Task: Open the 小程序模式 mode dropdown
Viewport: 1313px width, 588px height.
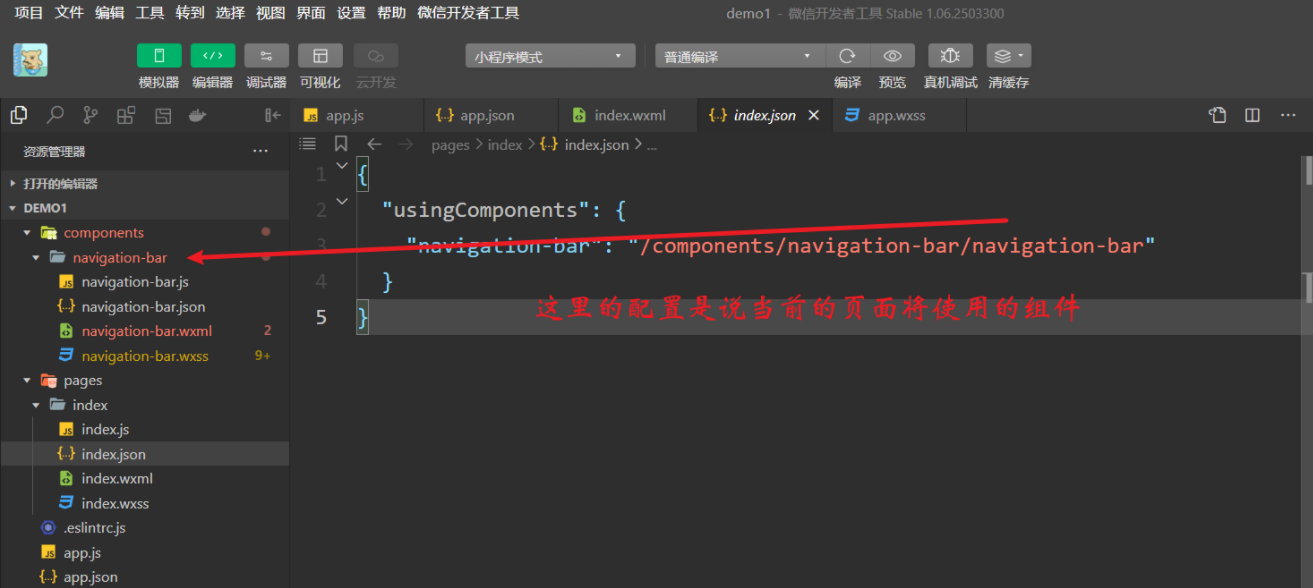Action: pyautogui.click(x=550, y=57)
